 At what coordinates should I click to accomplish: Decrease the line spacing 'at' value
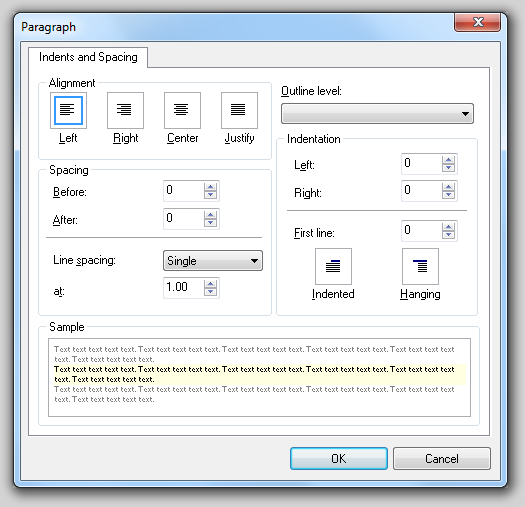tap(210, 292)
